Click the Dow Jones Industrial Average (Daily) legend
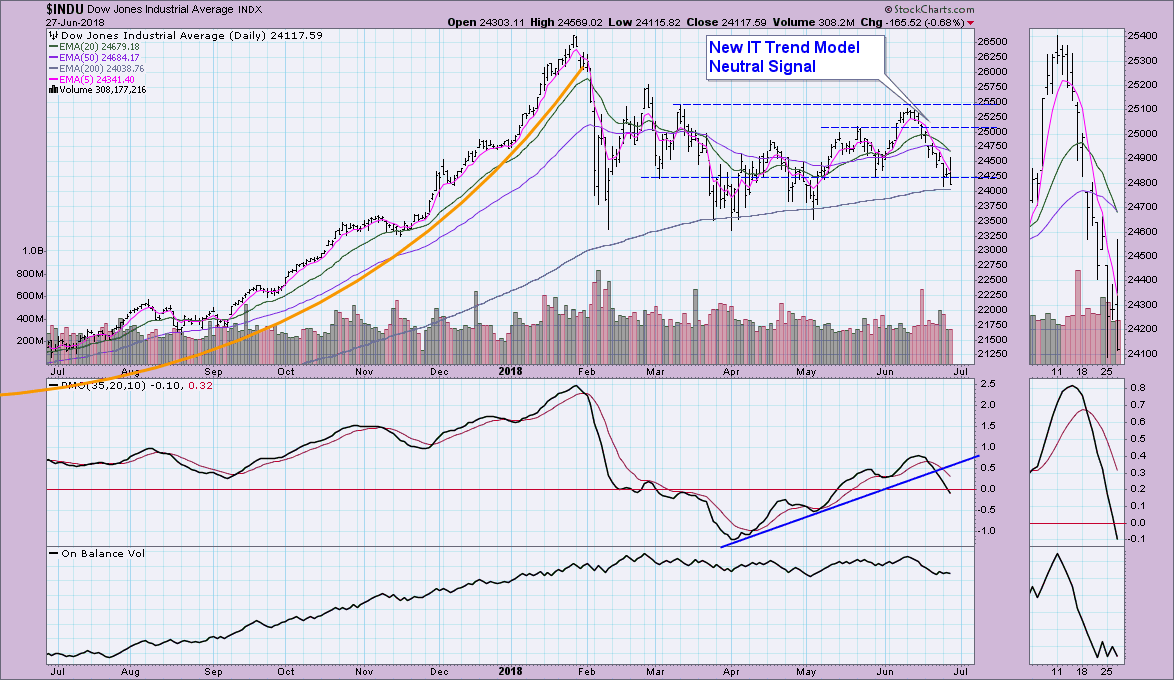The image size is (1174, 680). 185,35
